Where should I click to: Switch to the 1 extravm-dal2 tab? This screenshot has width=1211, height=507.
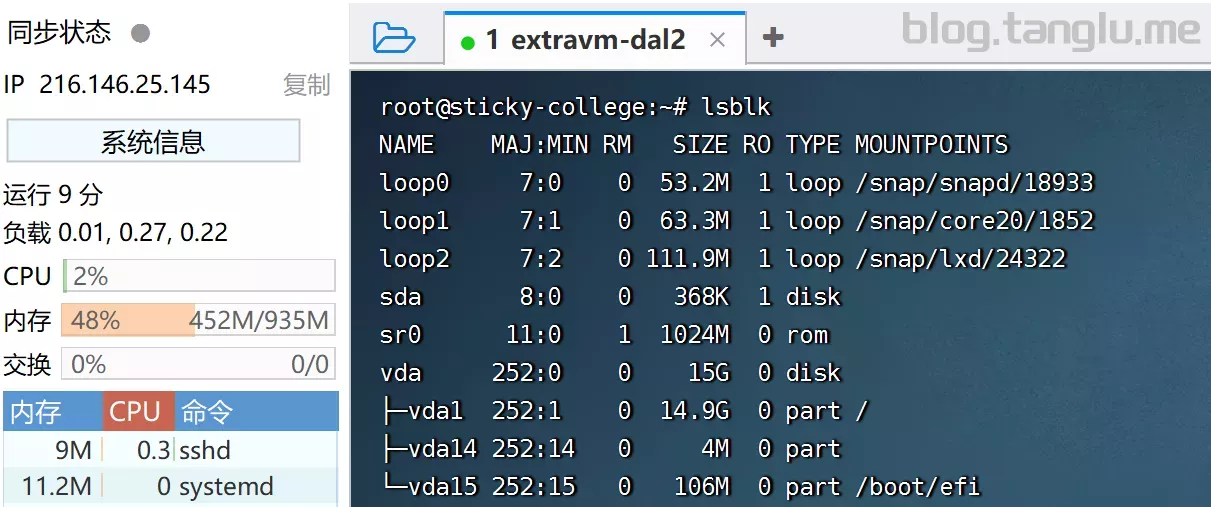tap(585, 40)
